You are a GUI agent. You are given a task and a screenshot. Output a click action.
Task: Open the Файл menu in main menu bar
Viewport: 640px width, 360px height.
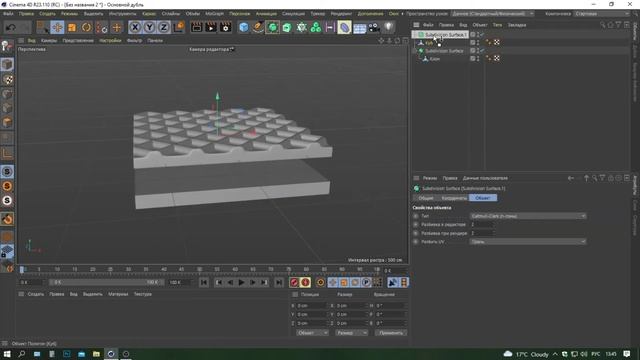(x=8, y=13)
